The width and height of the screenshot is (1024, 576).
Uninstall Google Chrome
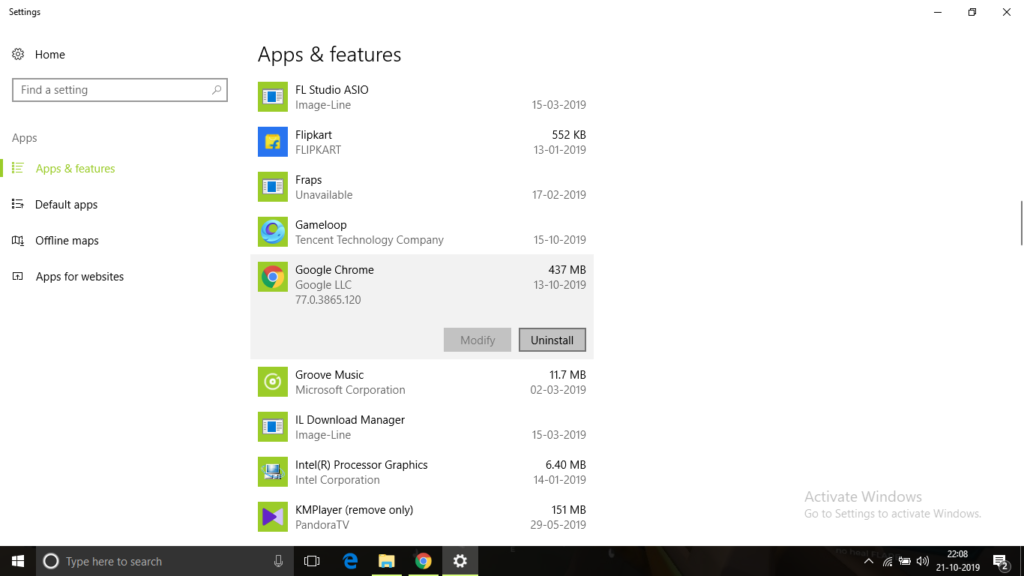pyautogui.click(x=552, y=340)
